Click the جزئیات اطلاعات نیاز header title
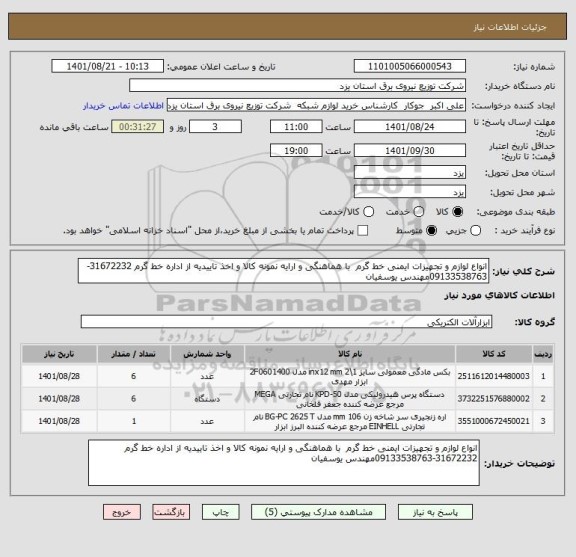This screenshot has height=557, width=576. tap(510, 27)
